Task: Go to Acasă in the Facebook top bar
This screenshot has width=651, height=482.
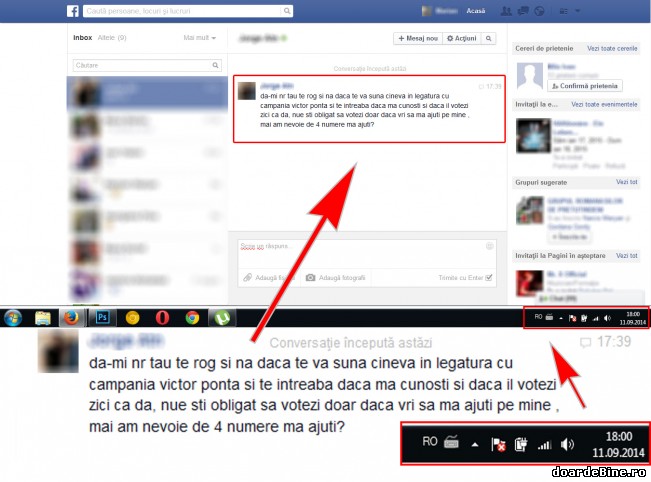Action: coord(475,11)
